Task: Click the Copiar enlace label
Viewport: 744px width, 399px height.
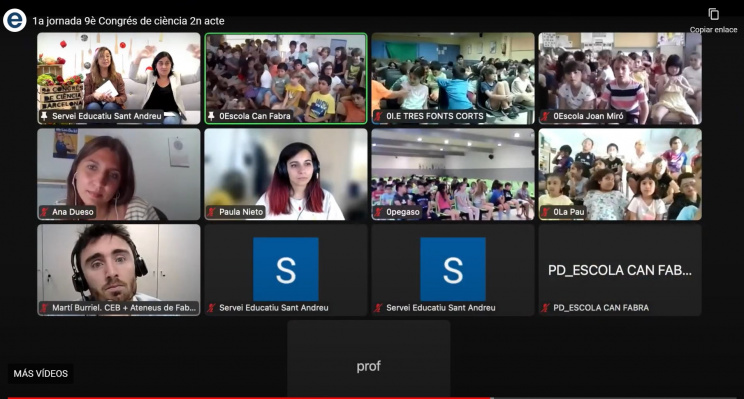Action: tap(713, 29)
